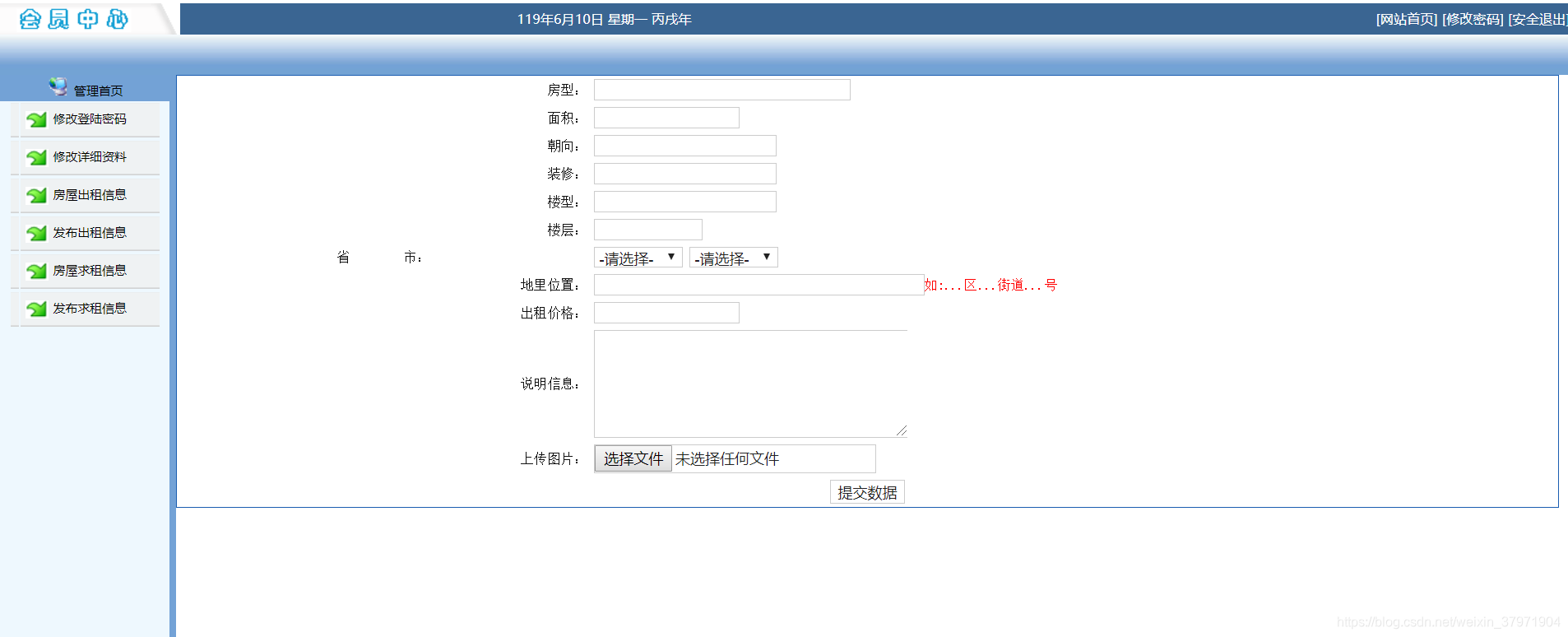The width and height of the screenshot is (1568, 637).
Task: Click green arrow icon beside 修改详细资料
Action: [36, 158]
